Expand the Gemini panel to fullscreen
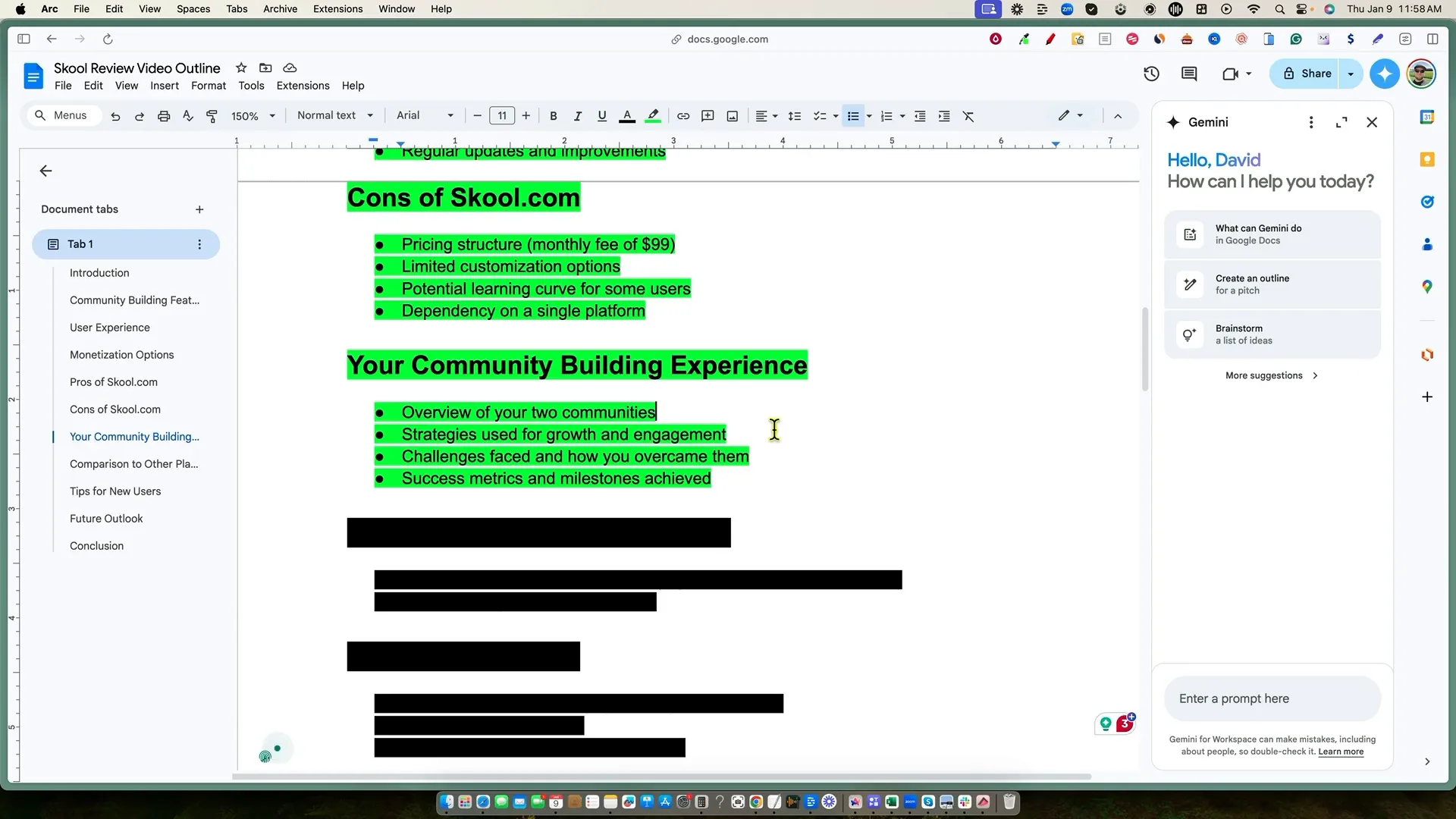 click(1341, 122)
